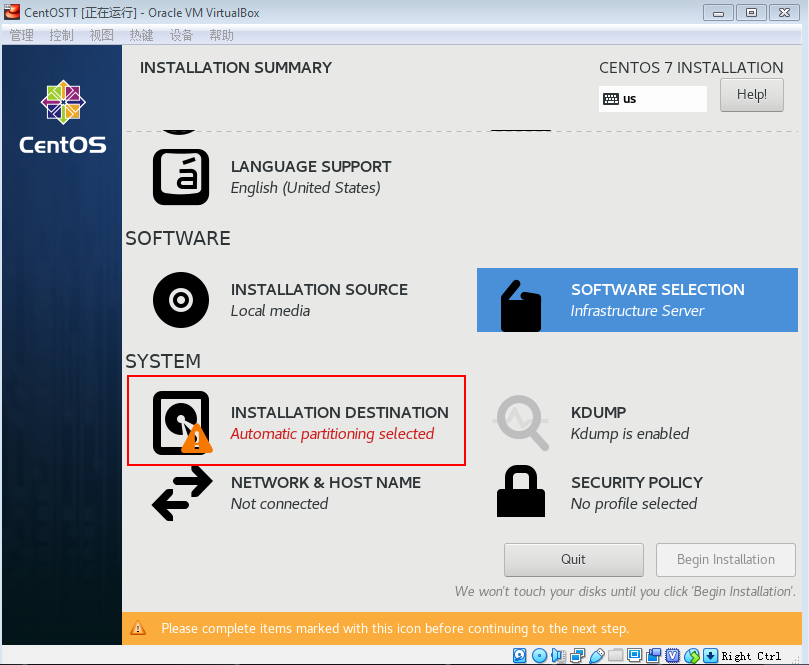Image resolution: width=809 pixels, height=665 pixels.
Task: Click the Installation Destination hard disk icon
Action: [182, 423]
